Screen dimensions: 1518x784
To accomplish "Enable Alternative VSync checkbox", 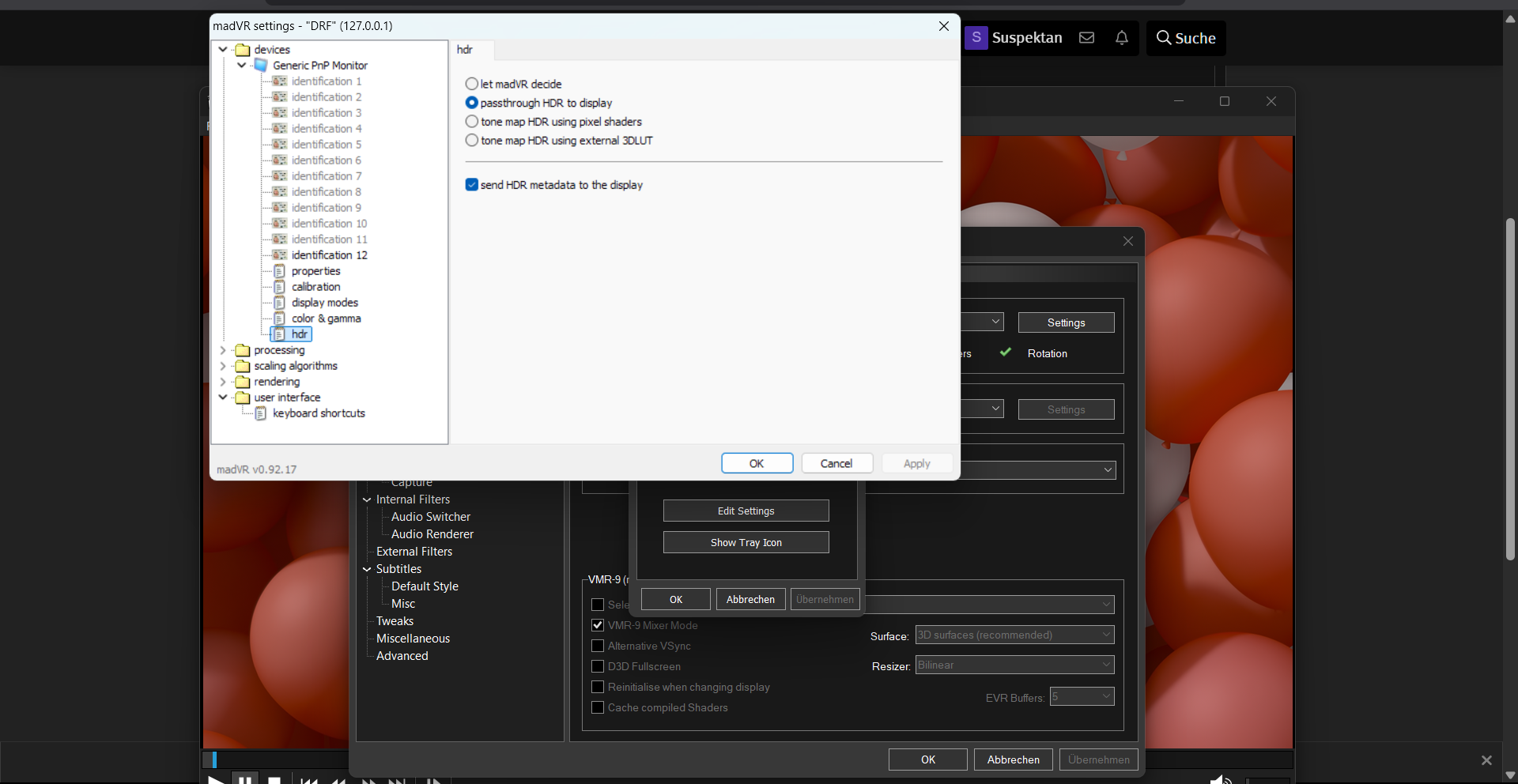I will [x=598, y=646].
